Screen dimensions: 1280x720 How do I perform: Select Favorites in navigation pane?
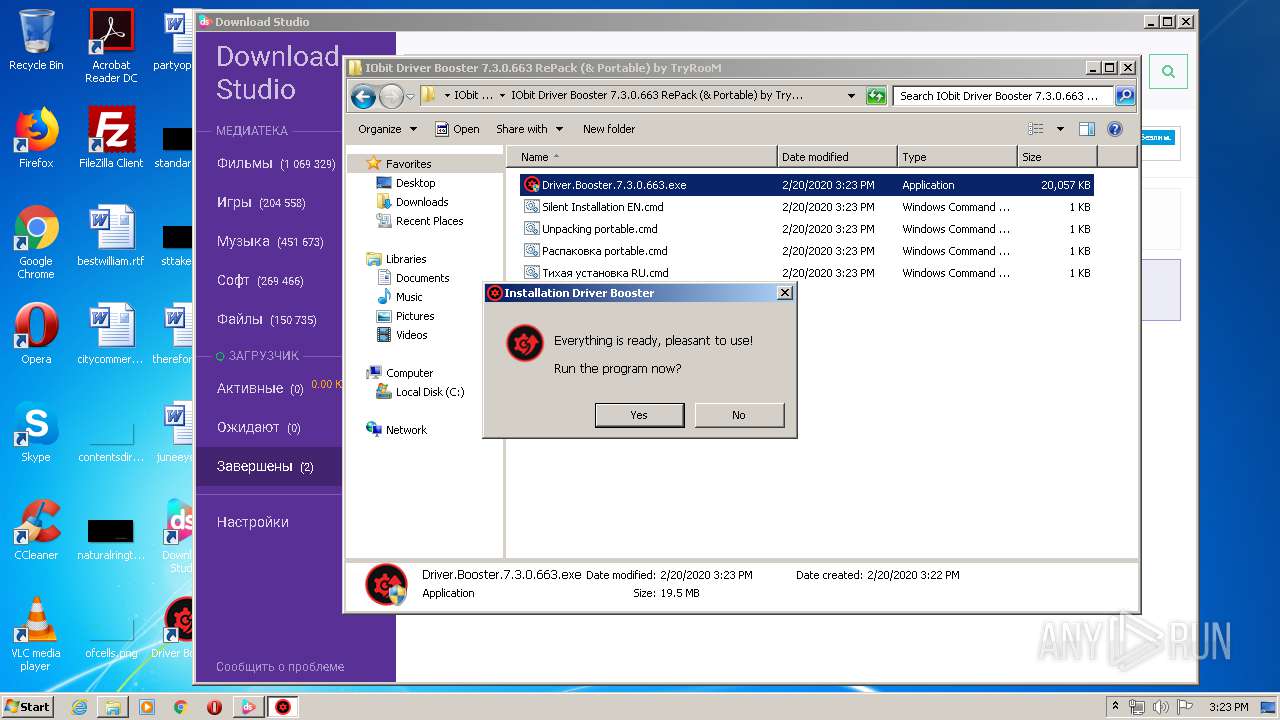point(399,164)
